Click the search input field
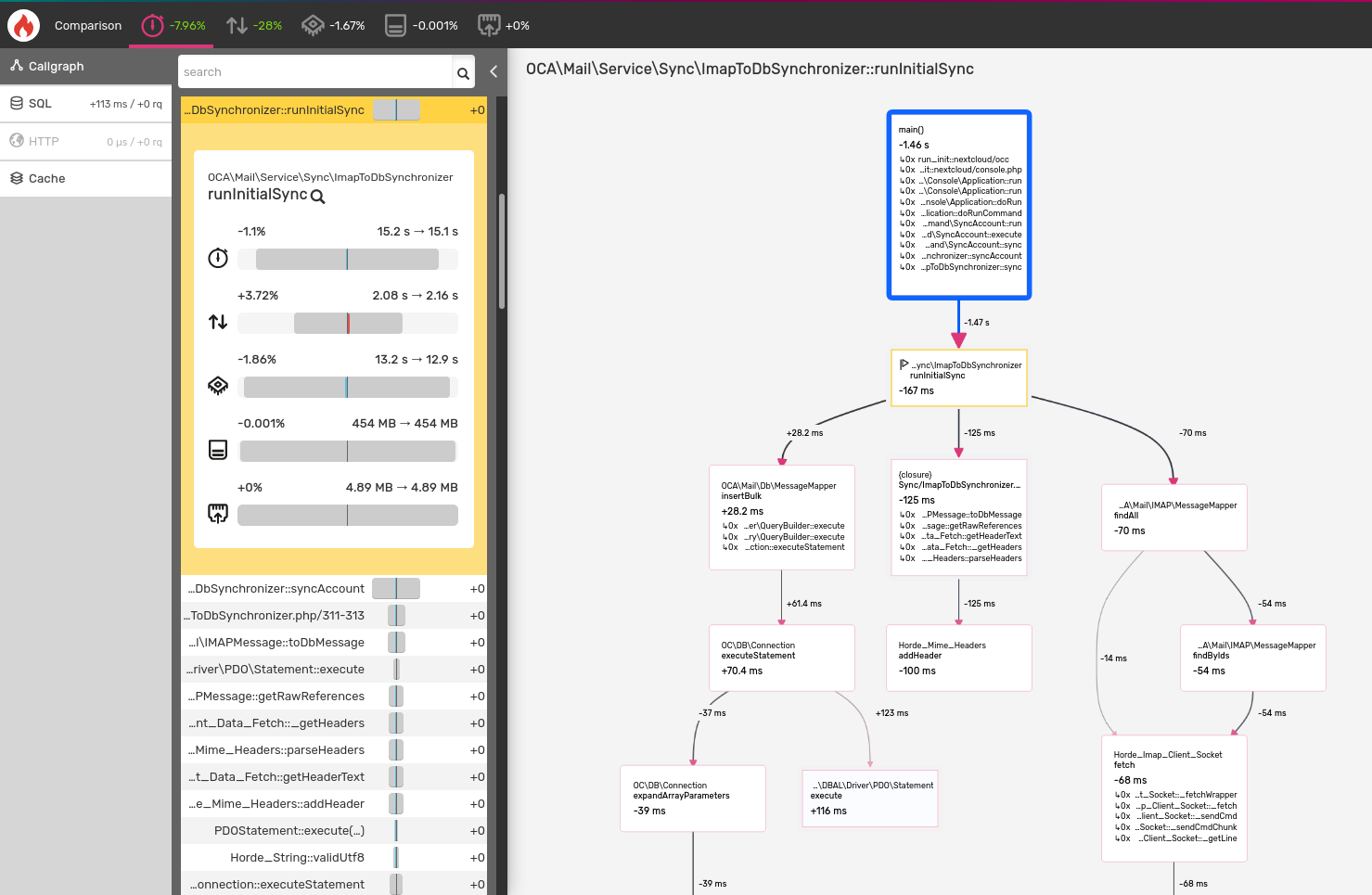1372x895 pixels. pos(314,72)
